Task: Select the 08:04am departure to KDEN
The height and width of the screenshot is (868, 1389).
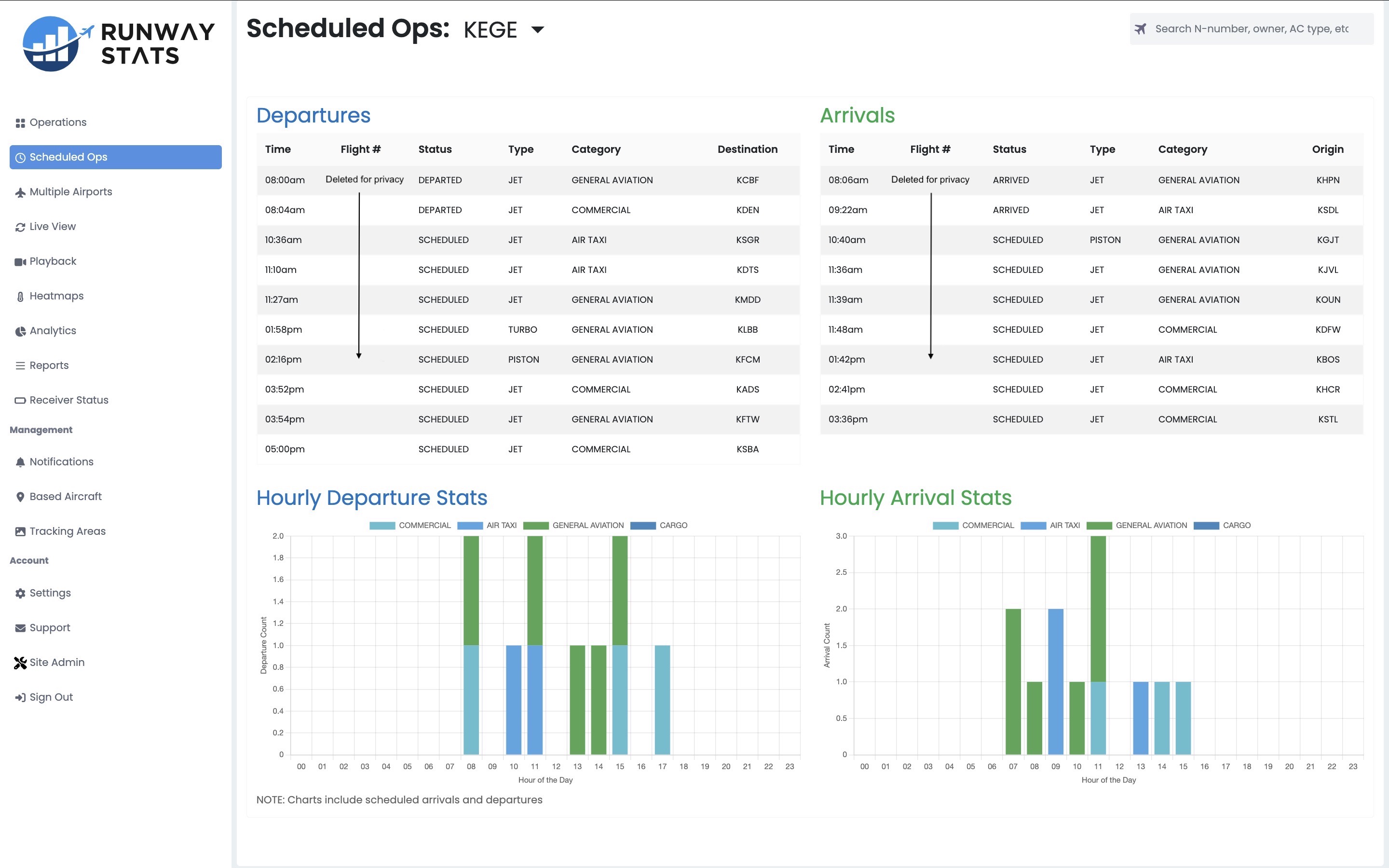Action: [528, 210]
